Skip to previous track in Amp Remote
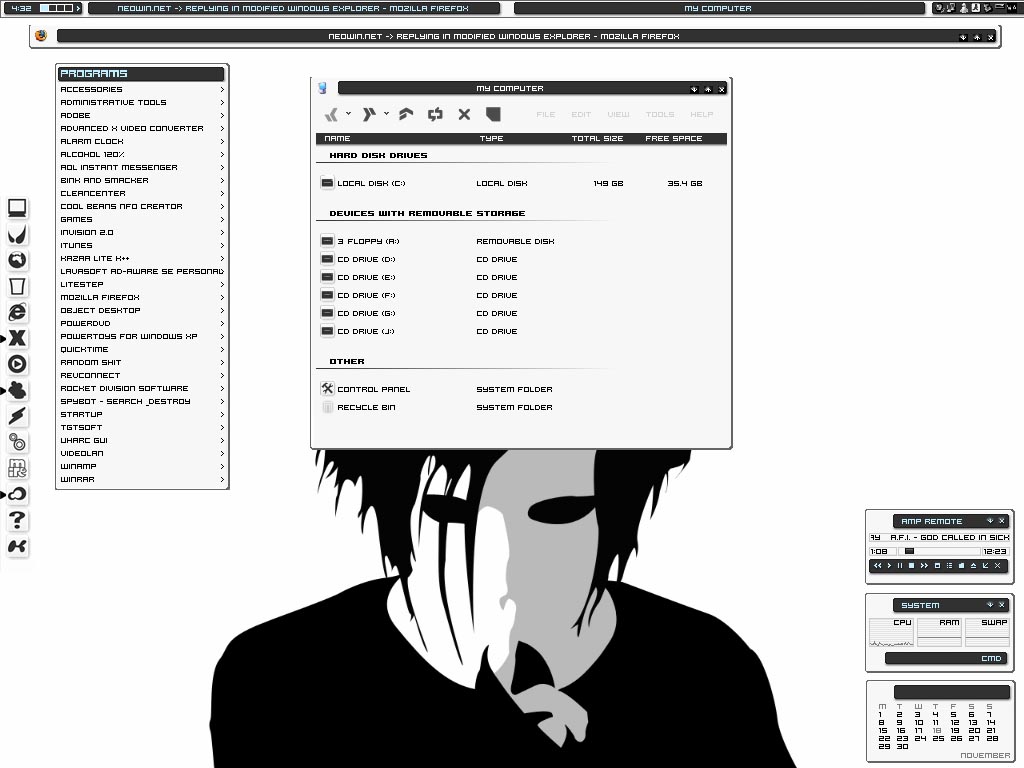 tap(878, 566)
